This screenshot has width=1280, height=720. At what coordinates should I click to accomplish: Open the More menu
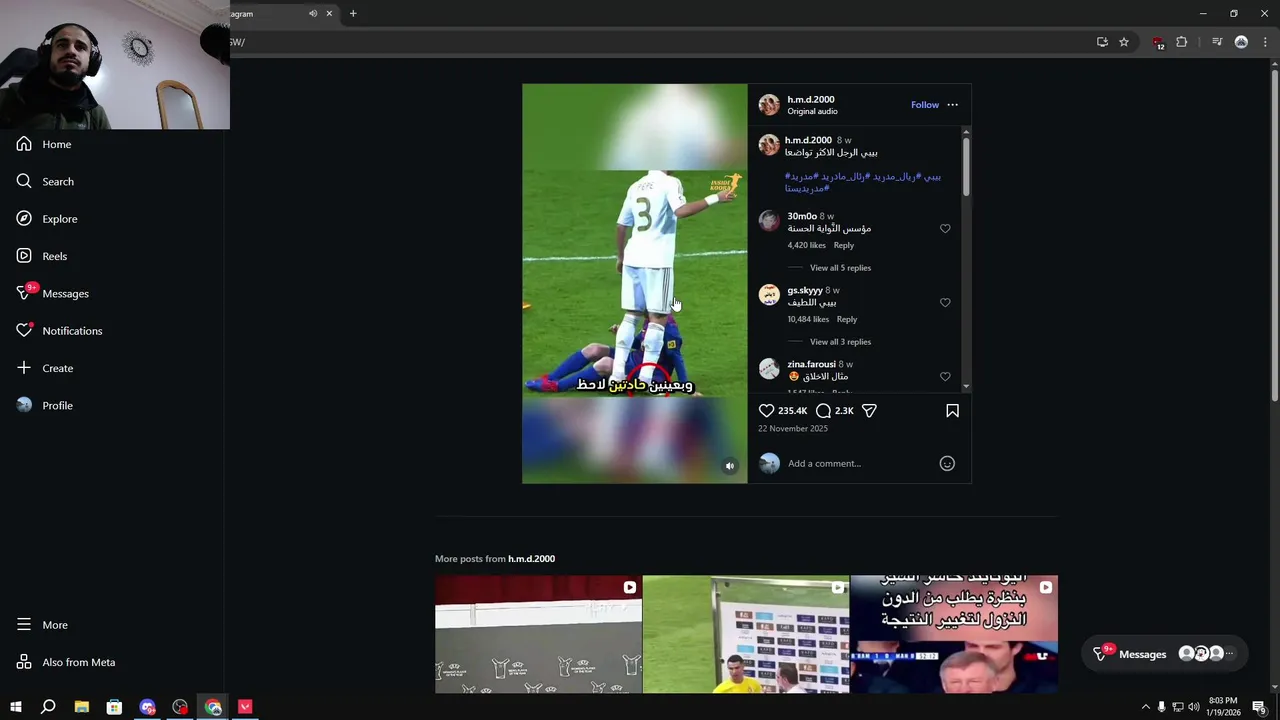pyautogui.click(x=42, y=625)
